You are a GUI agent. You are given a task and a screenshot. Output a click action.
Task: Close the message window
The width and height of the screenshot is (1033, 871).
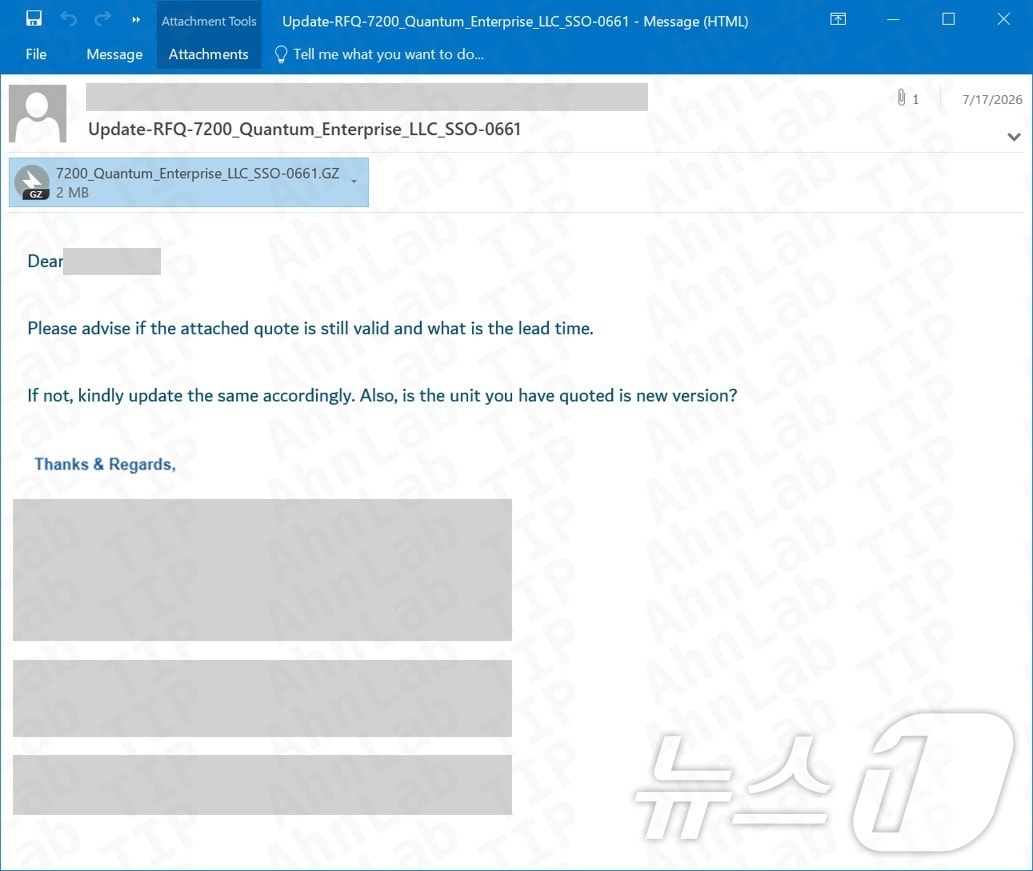[1003, 19]
